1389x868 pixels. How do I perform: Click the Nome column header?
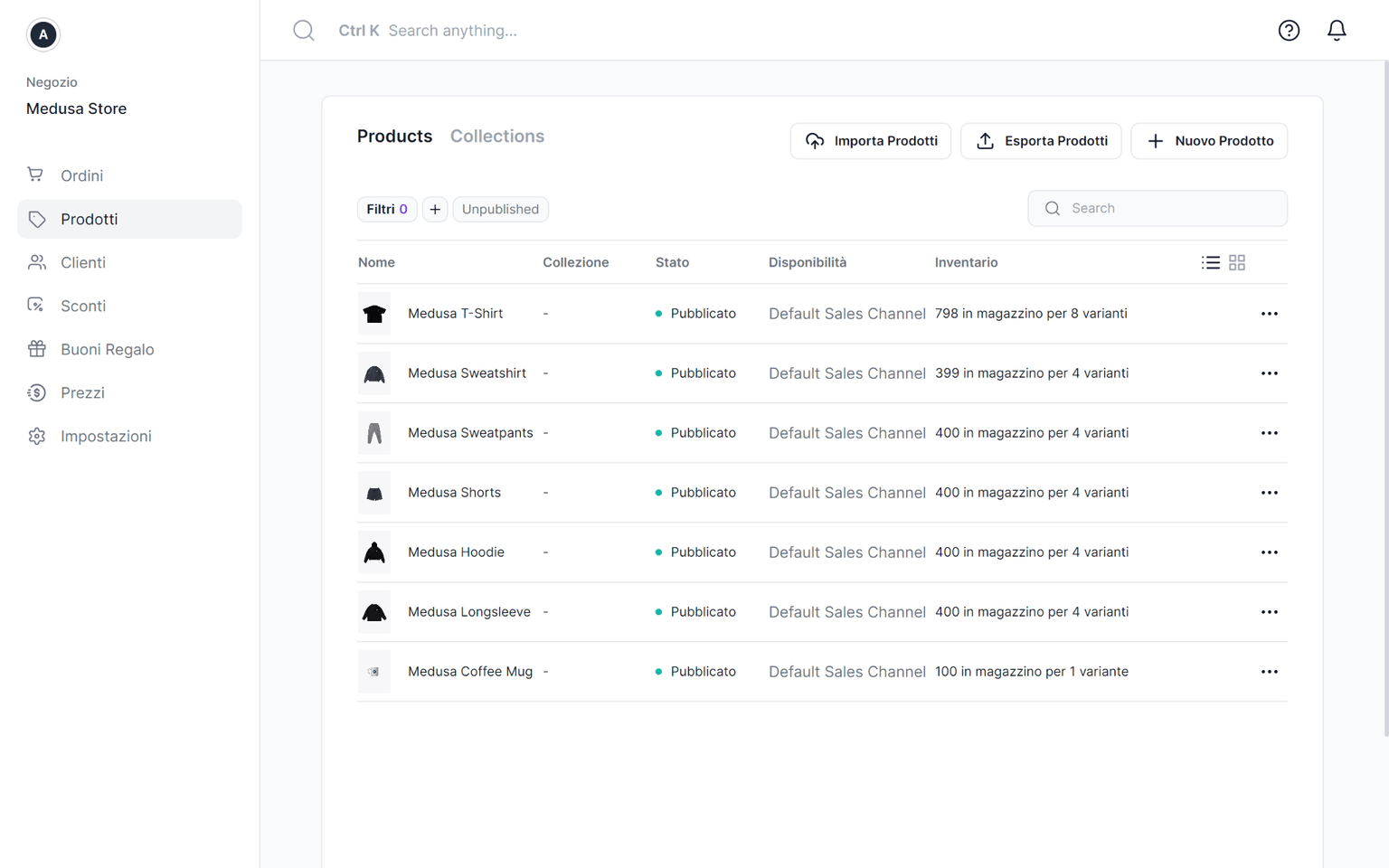376,262
